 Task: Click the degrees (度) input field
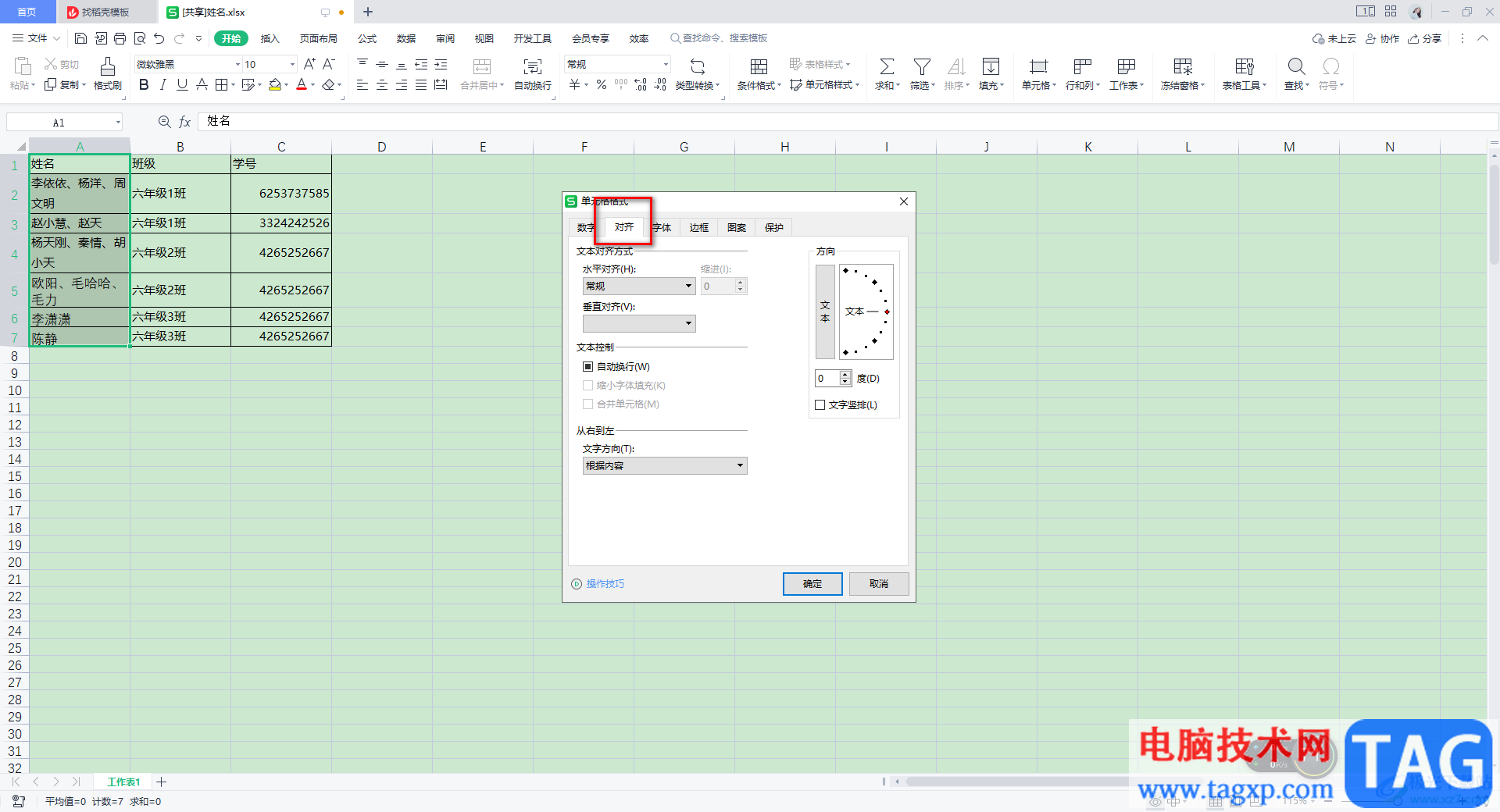828,378
